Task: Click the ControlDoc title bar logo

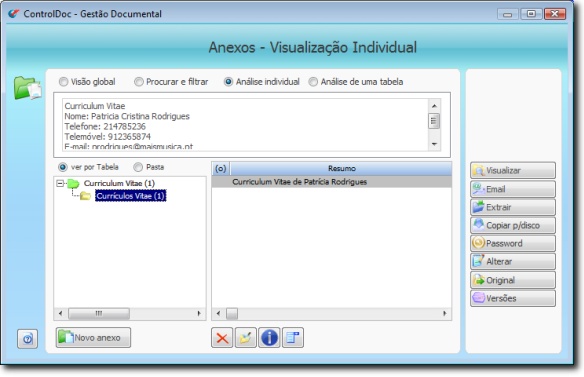Action: tap(13, 14)
